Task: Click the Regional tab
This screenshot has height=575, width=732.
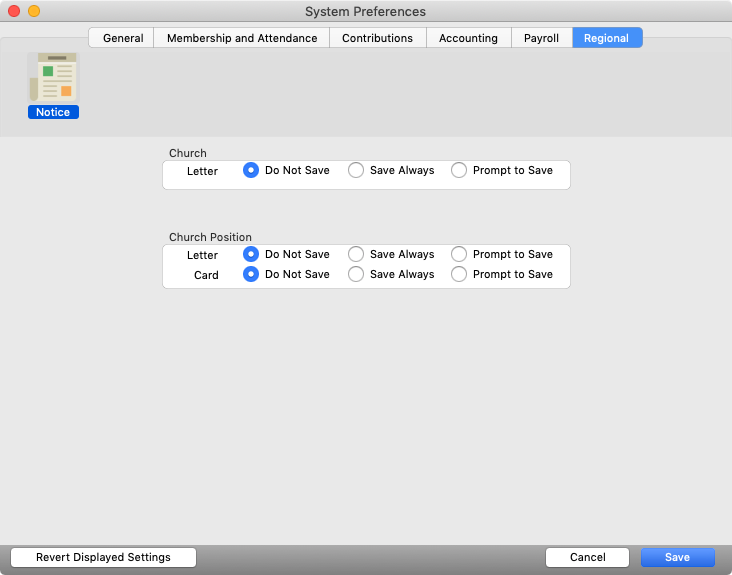Action: 607,38
